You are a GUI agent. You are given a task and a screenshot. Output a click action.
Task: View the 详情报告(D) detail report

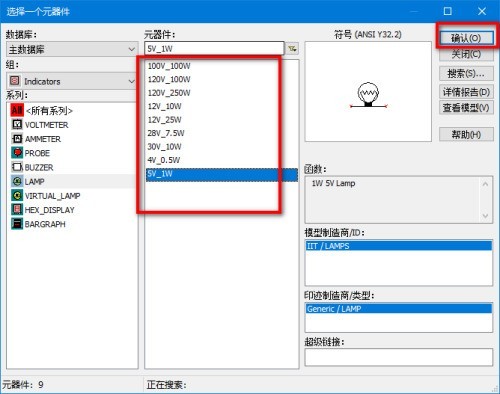click(x=466, y=92)
